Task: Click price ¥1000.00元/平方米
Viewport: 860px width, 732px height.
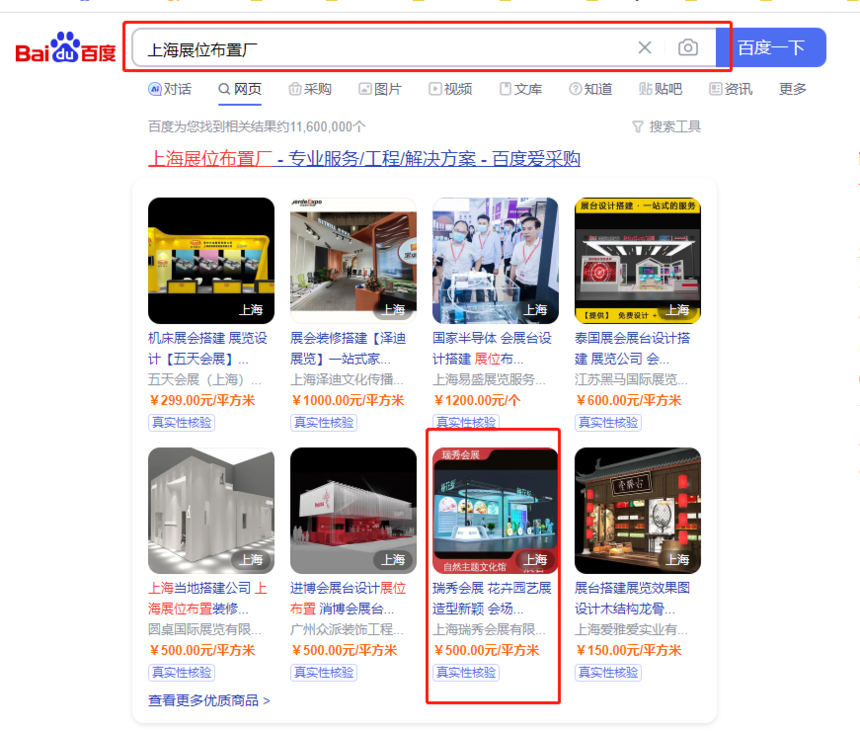Action: pyautogui.click(x=347, y=400)
